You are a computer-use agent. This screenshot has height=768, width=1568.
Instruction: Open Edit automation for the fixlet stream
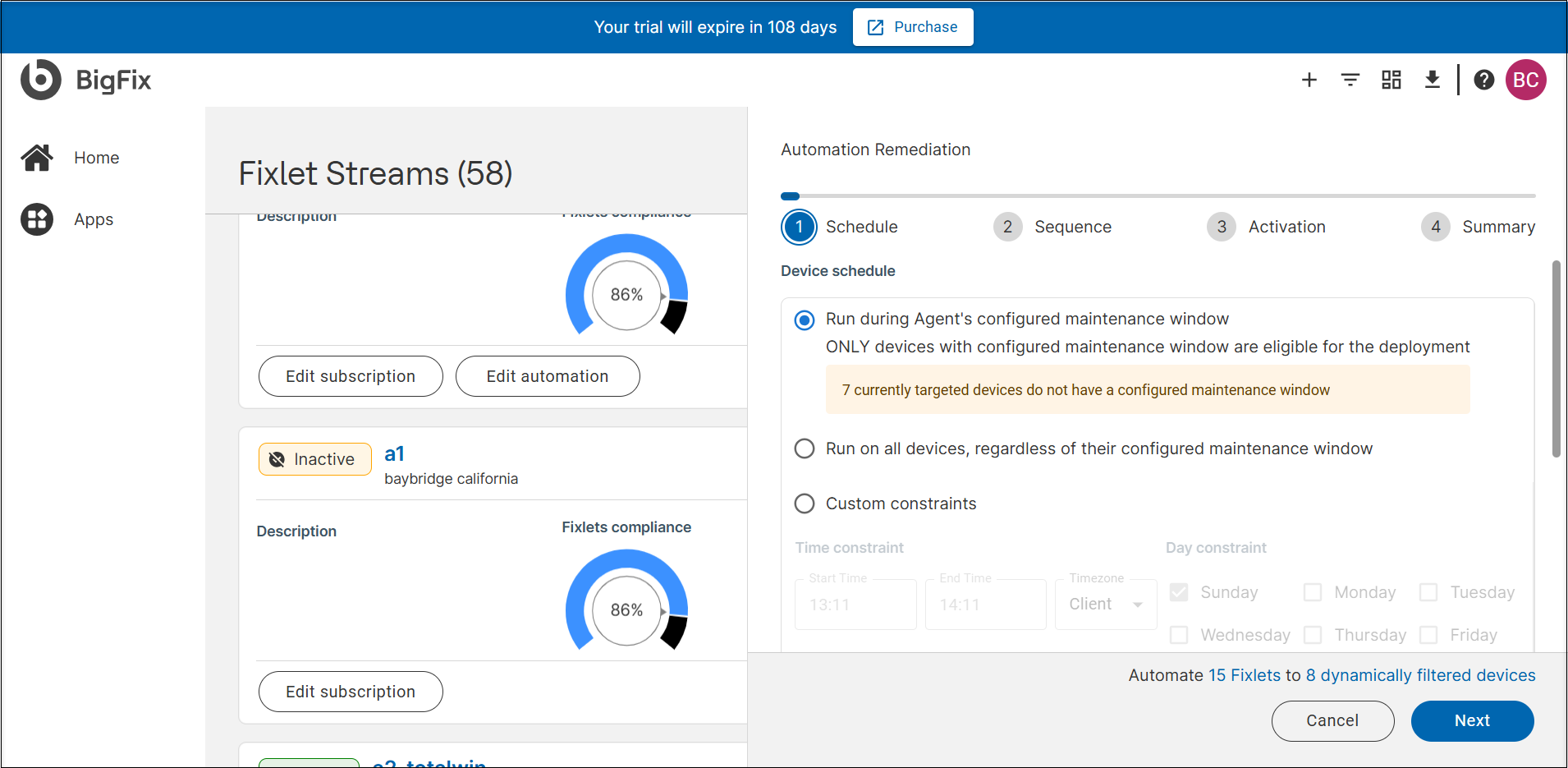click(547, 376)
